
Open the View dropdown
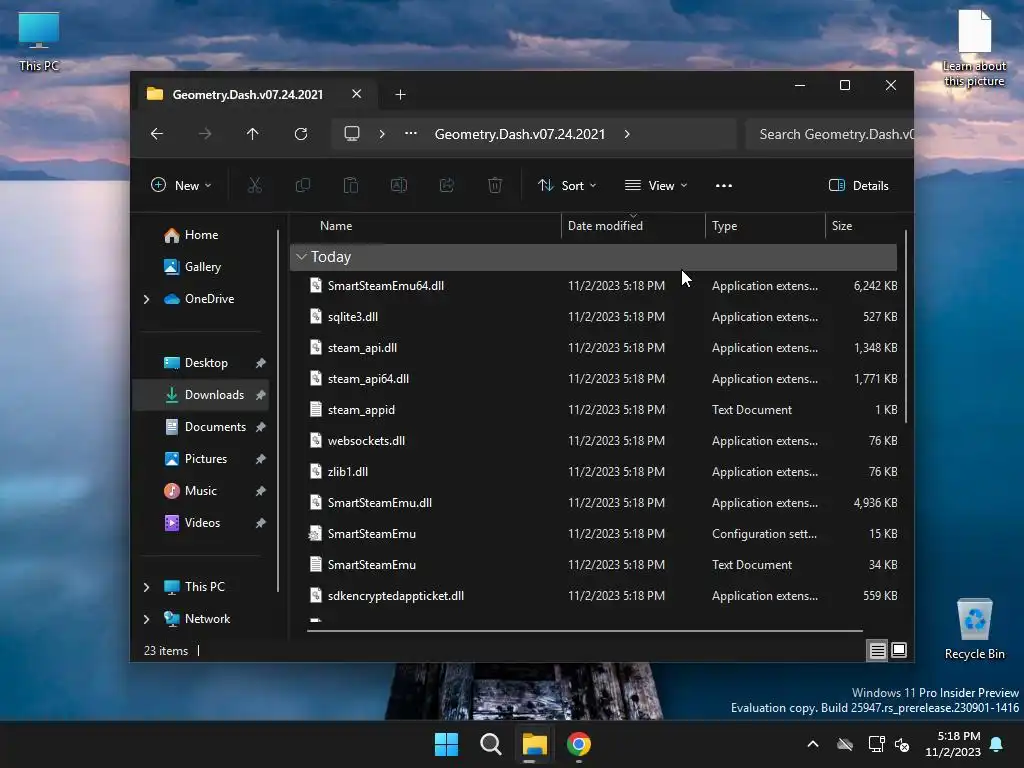click(656, 185)
